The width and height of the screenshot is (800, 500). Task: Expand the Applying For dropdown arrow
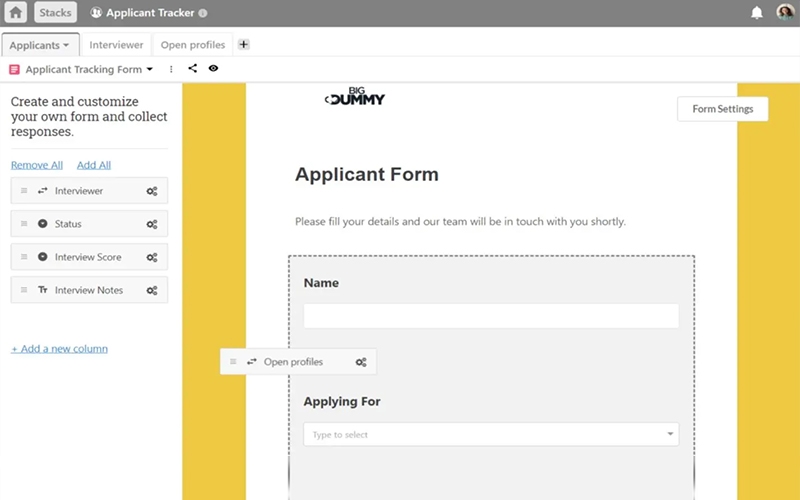(x=670, y=434)
